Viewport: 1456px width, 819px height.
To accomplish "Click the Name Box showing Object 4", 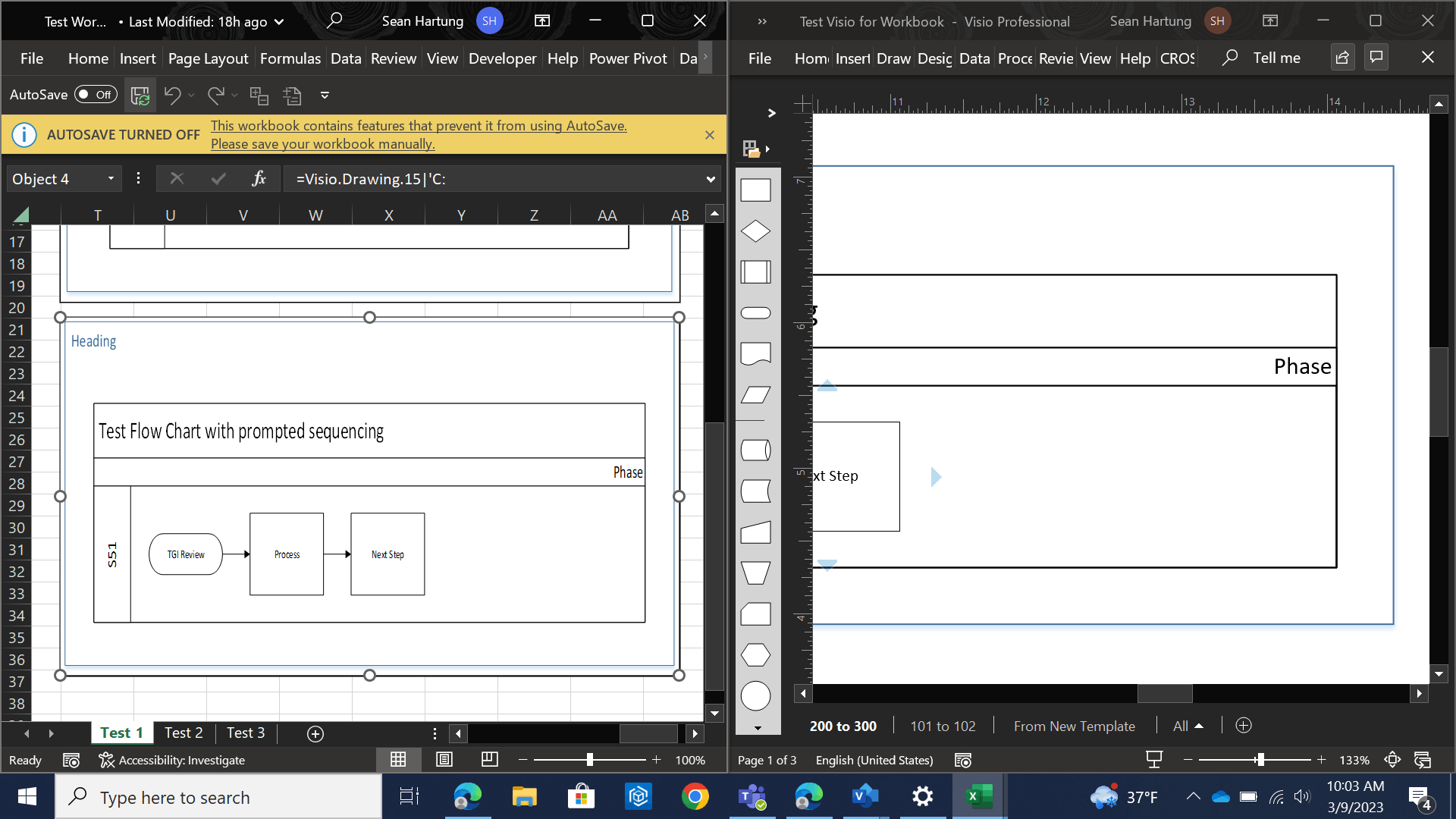I will pyautogui.click(x=55, y=179).
